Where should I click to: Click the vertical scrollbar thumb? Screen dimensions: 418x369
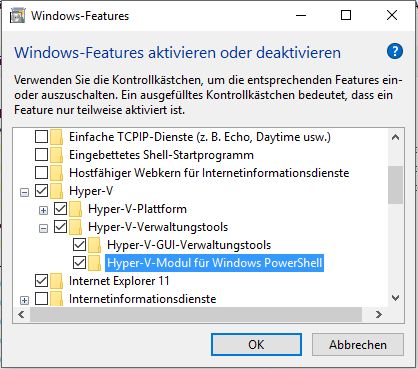click(x=396, y=185)
